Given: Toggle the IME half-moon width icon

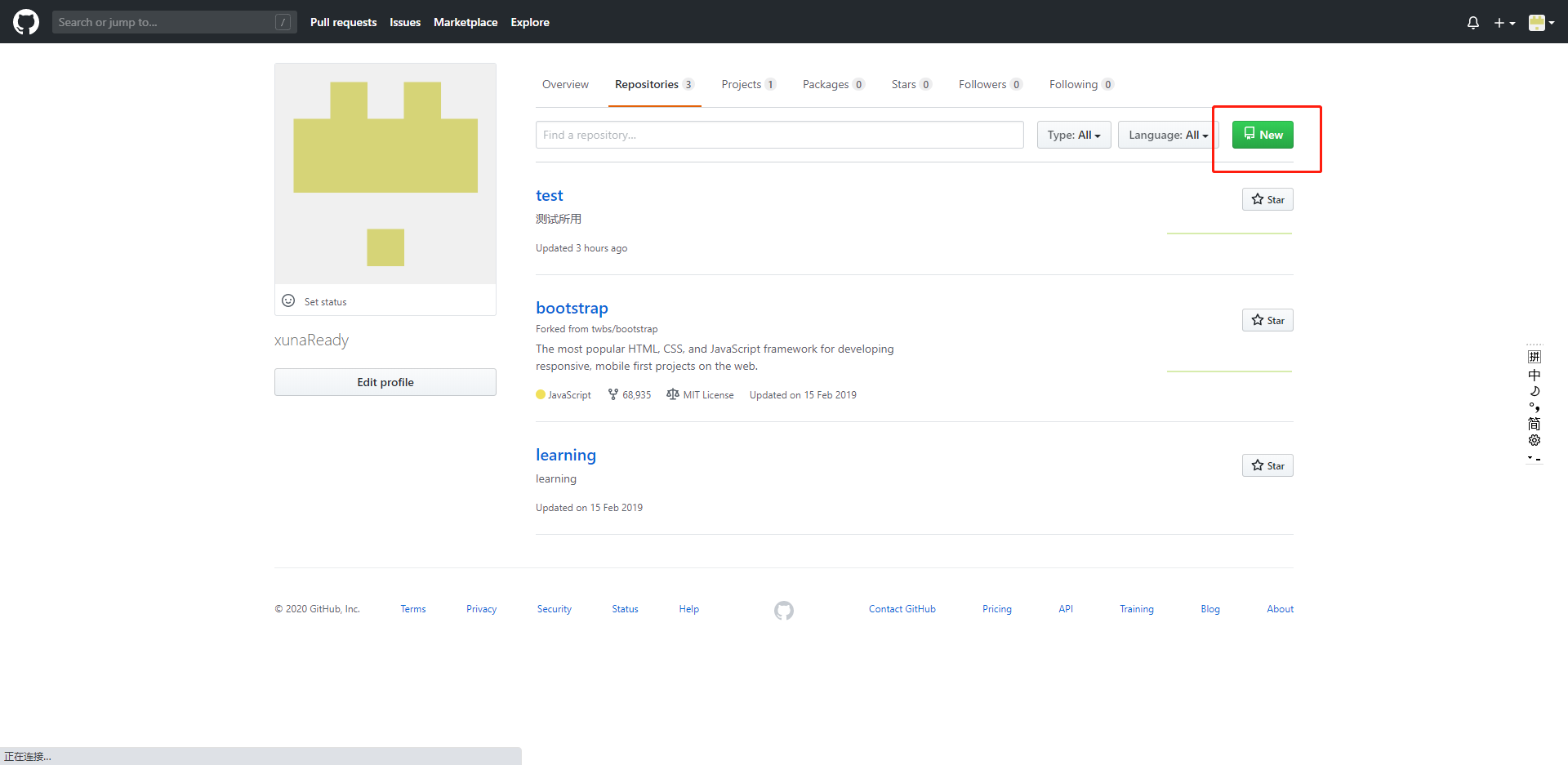Looking at the screenshot, I should [1535, 391].
